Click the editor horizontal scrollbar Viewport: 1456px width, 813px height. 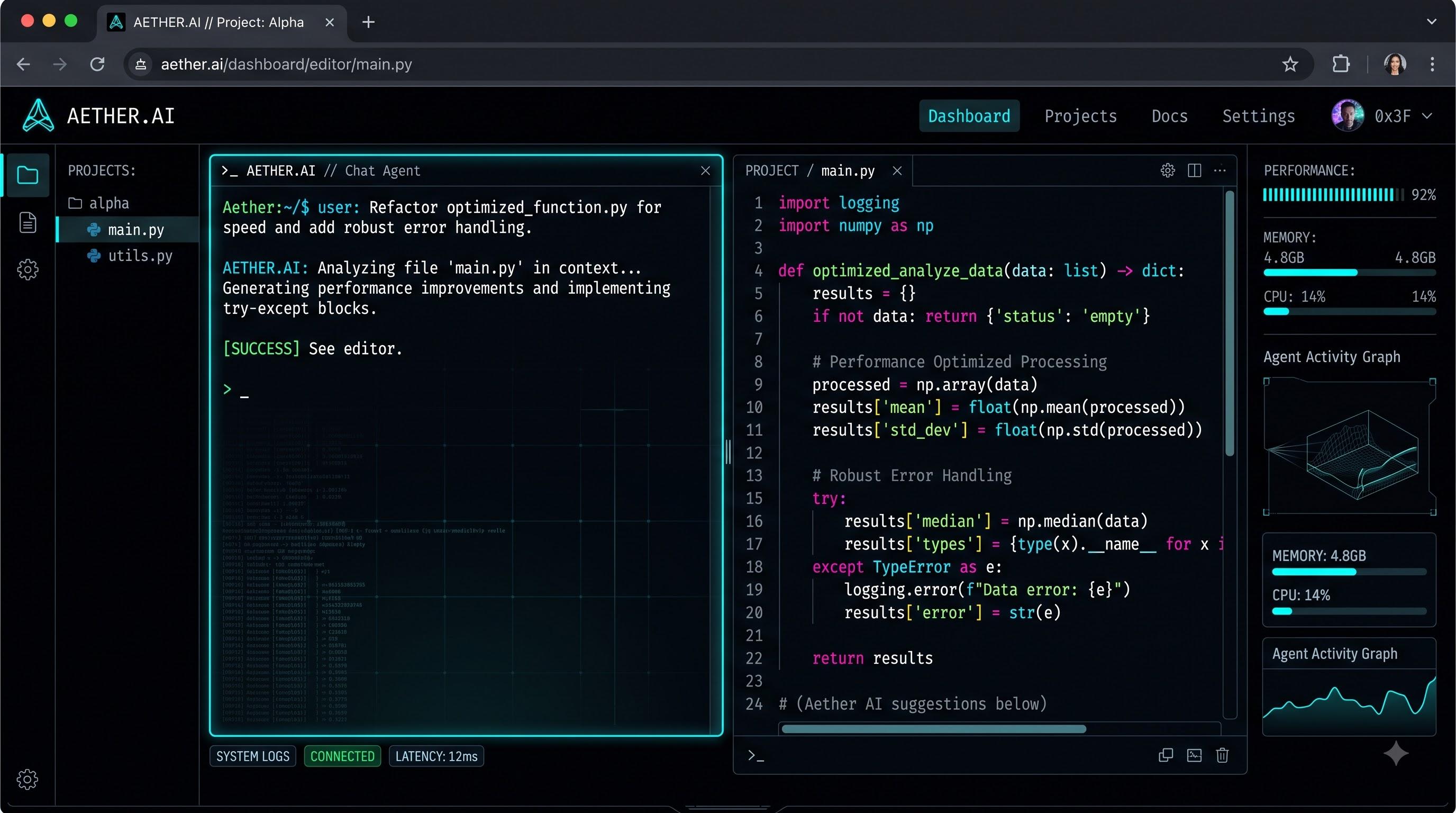(933, 728)
